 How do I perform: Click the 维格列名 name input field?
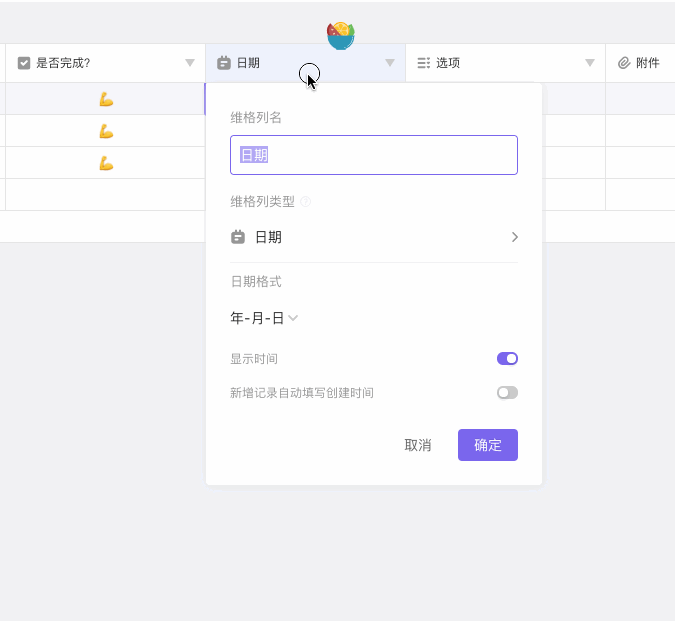[374, 155]
